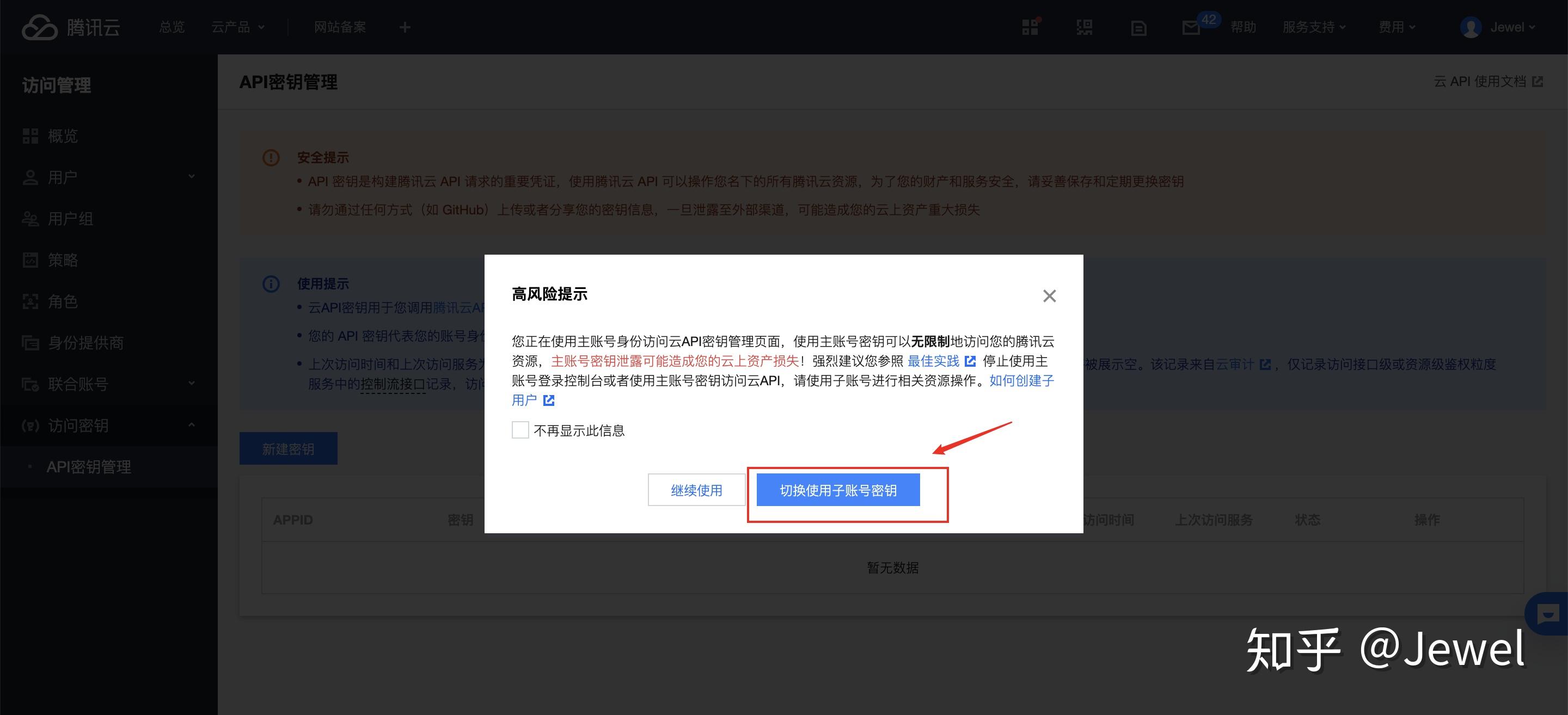Click the 暂无数据 empty table text
This screenshot has height=715, width=1568.
tap(893, 567)
